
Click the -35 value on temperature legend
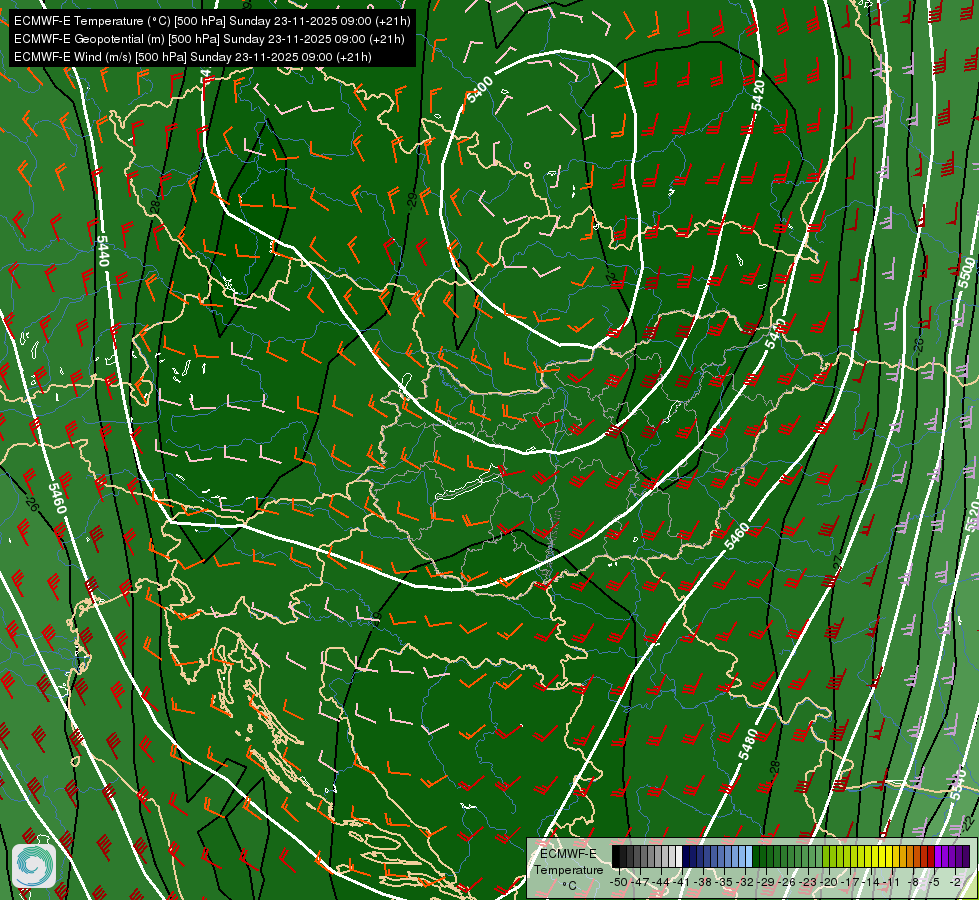tap(723, 882)
